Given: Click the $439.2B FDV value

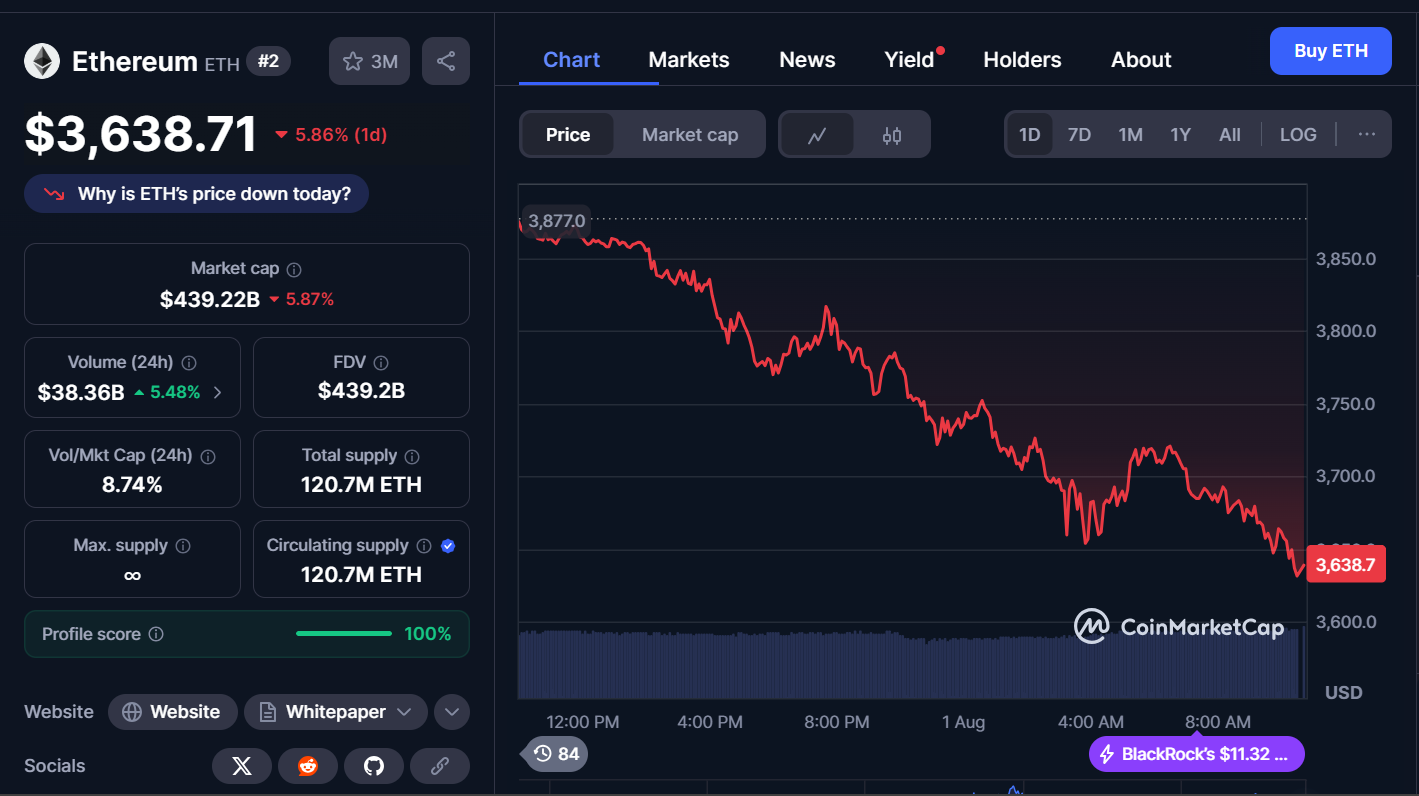Looking at the screenshot, I should [x=361, y=391].
